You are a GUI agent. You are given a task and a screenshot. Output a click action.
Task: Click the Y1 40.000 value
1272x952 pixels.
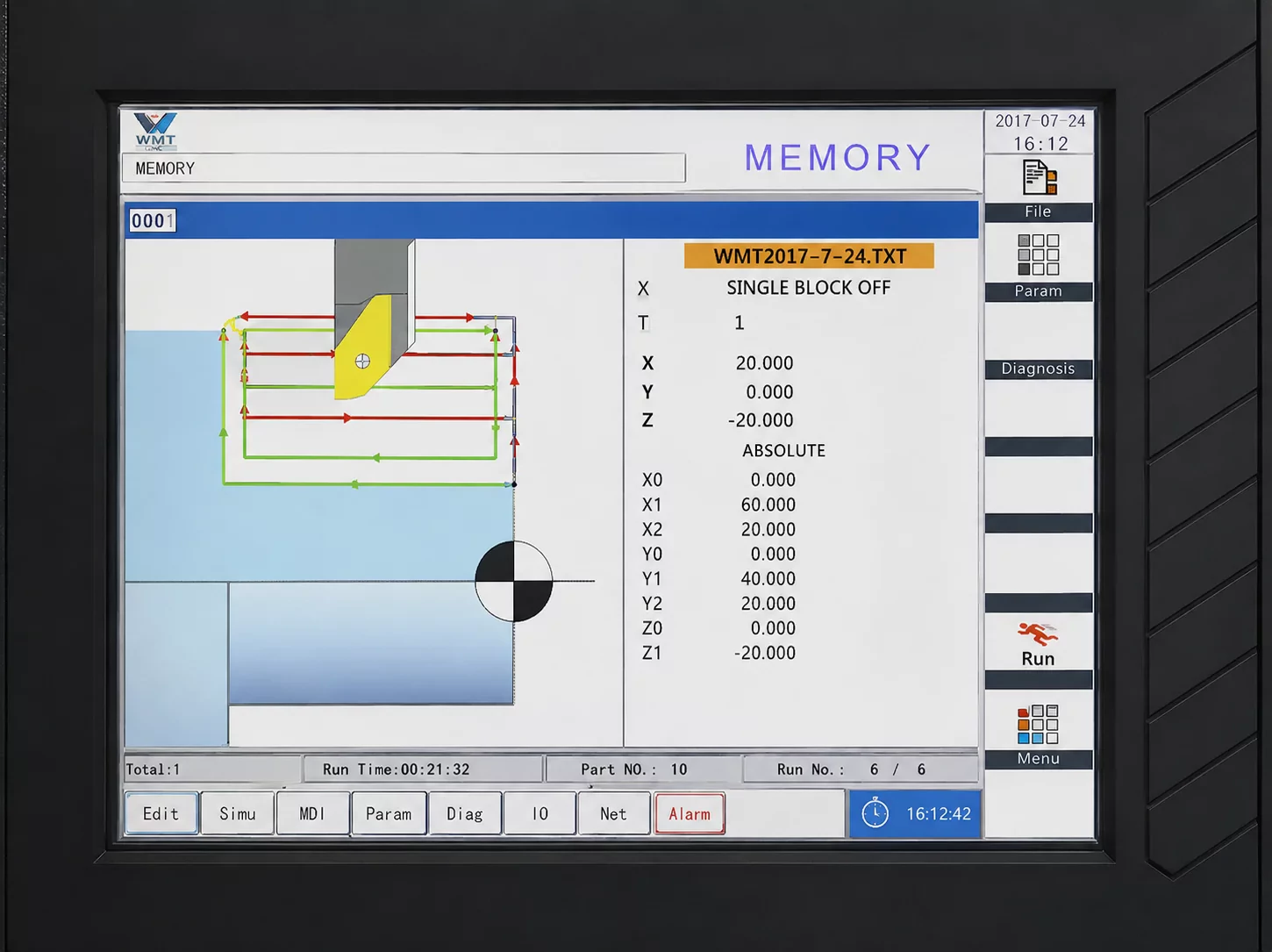pyautogui.click(x=768, y=579)
